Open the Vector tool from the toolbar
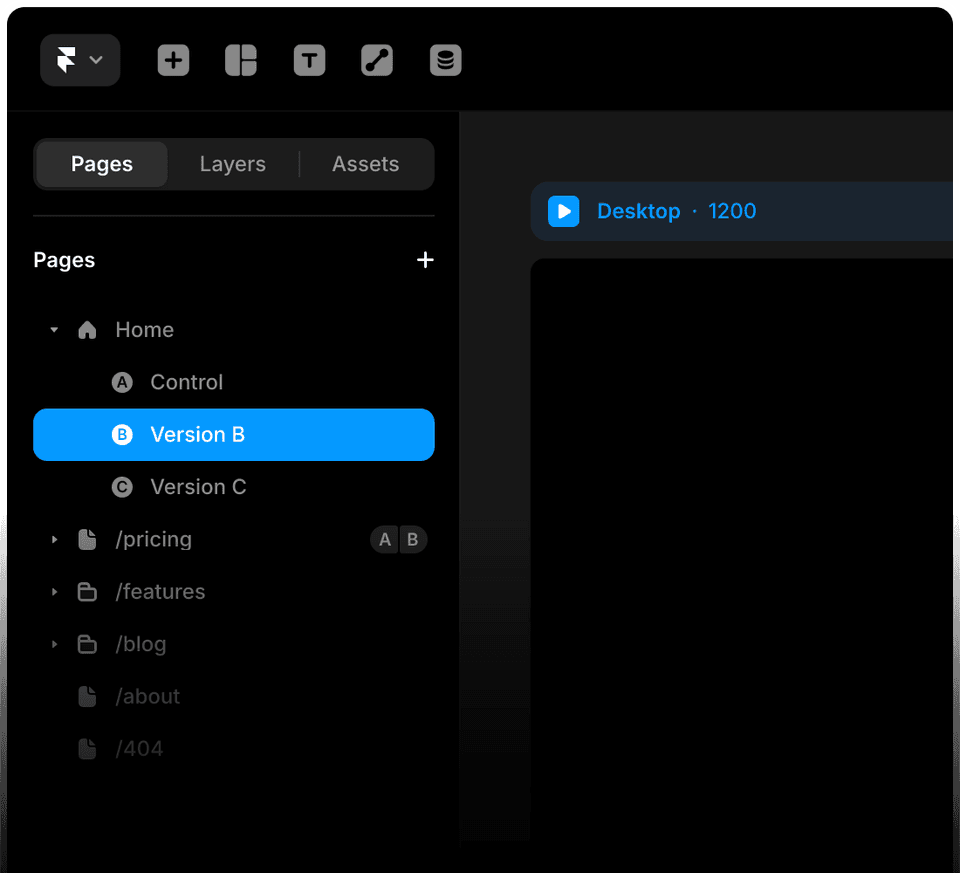This screenshot has width=960, height=873. click(x=377, y=60)
